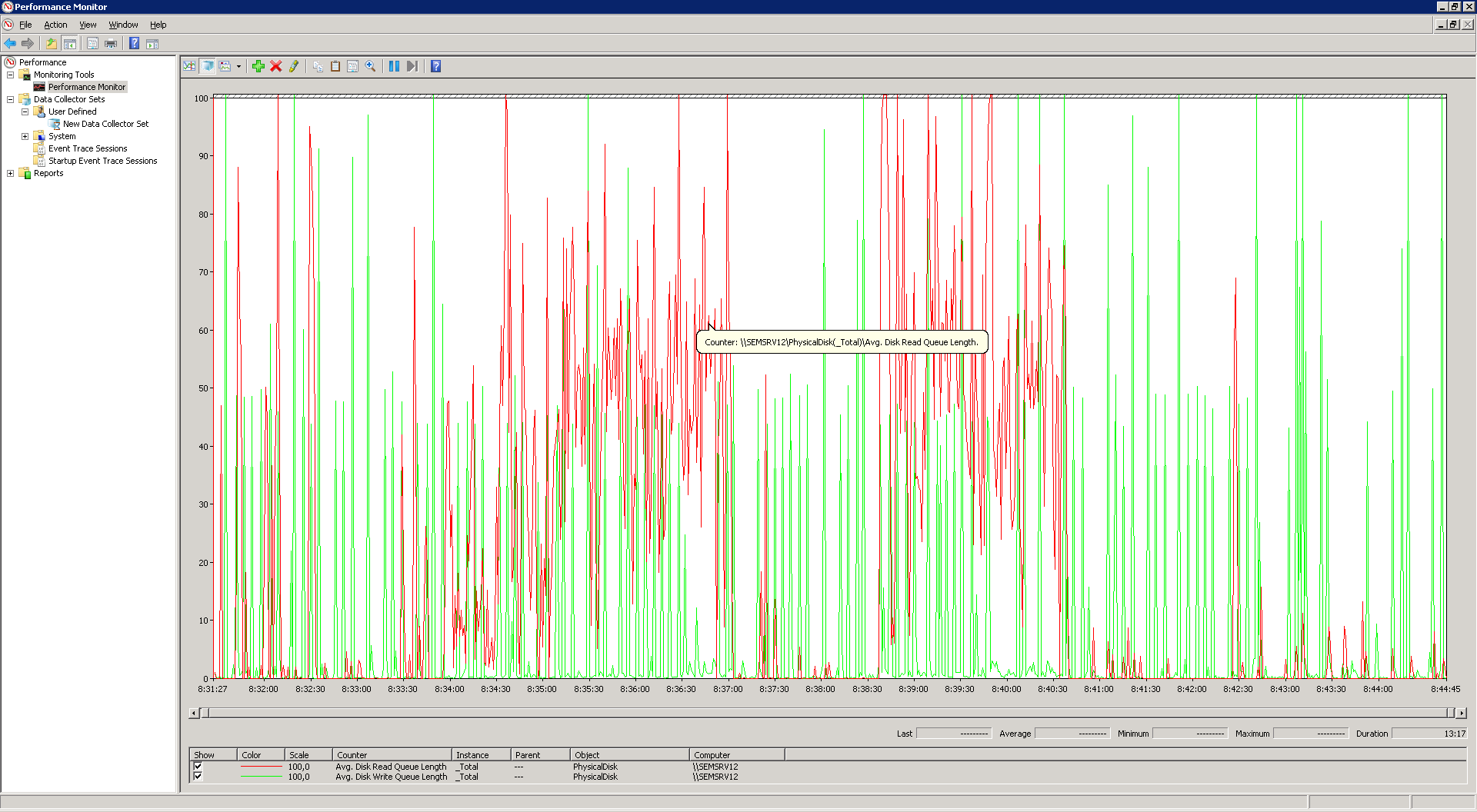
Task: Open the Change Graph Type dropdown arrow
Action: coord(238,66)
